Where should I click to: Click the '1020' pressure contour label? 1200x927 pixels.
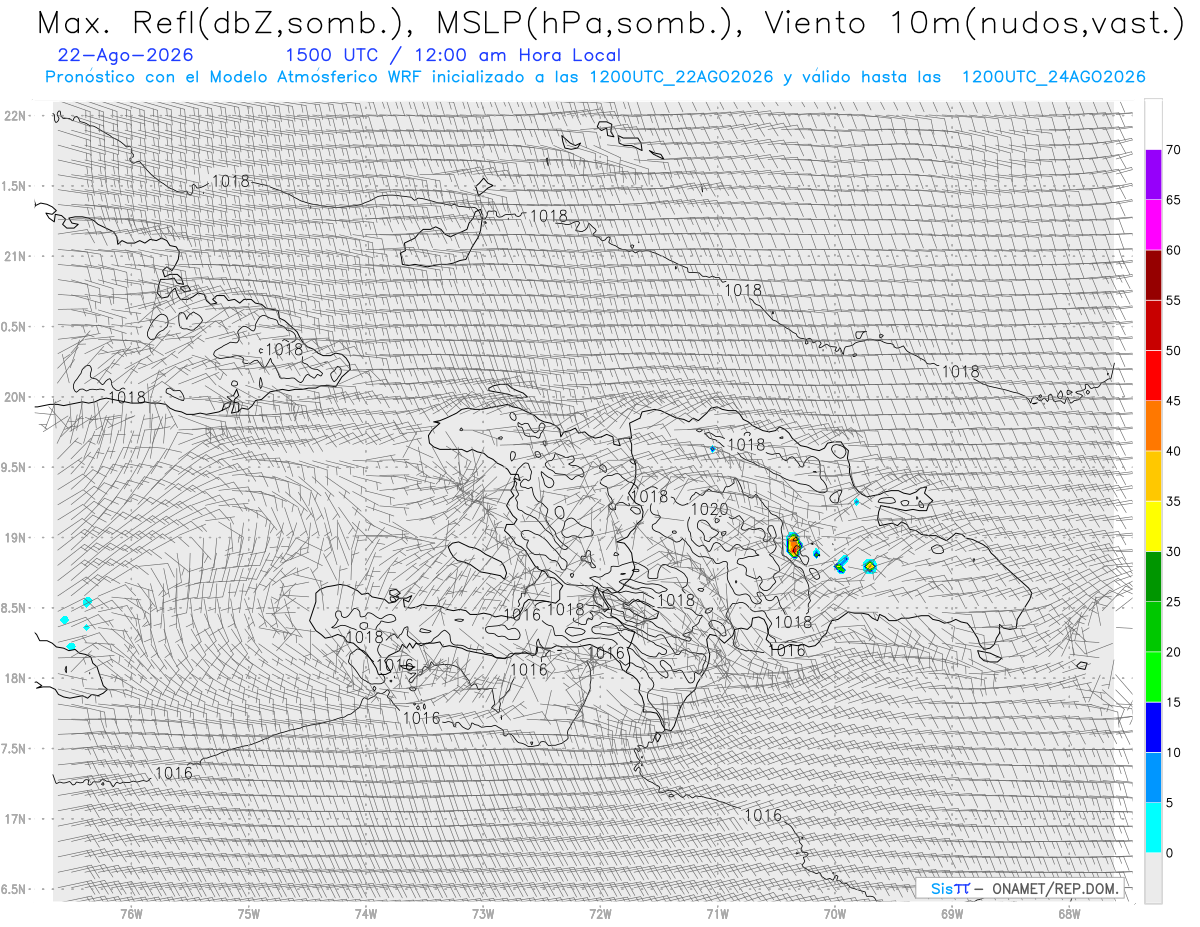[x=709, y=509]
